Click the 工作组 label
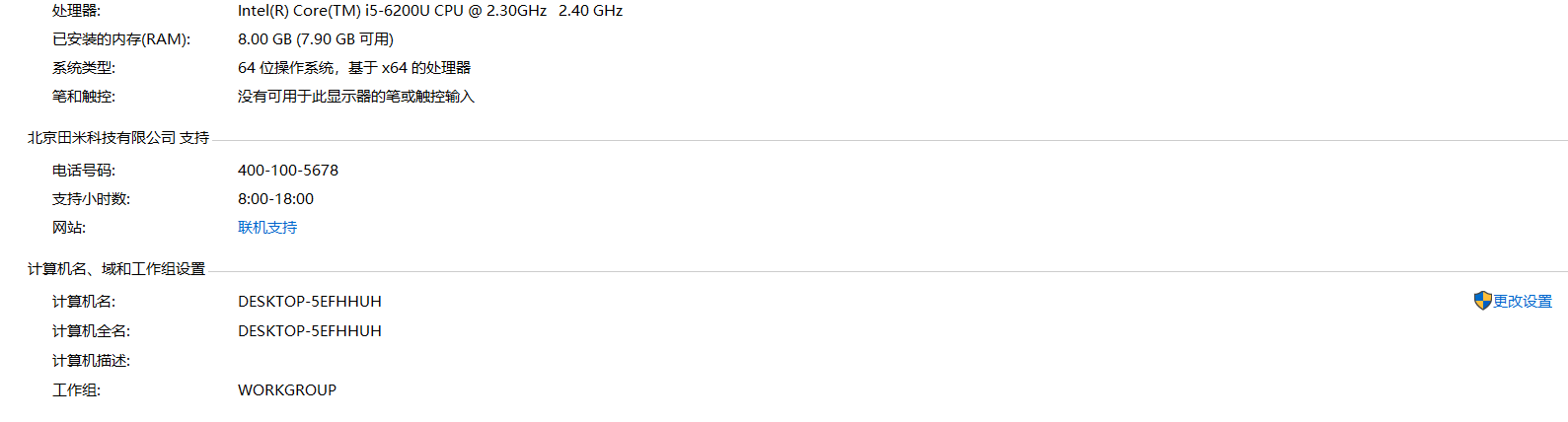The height and width of the screenshot is (422, 1568). coord(76,390)
